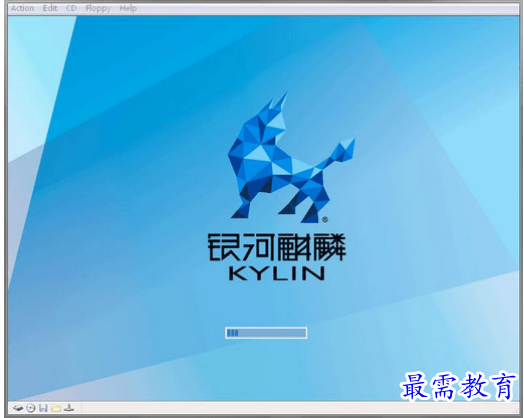The width and height of the screenshot is (524, 418).
Task: Click the hard disk status icon
Action: 18,408
